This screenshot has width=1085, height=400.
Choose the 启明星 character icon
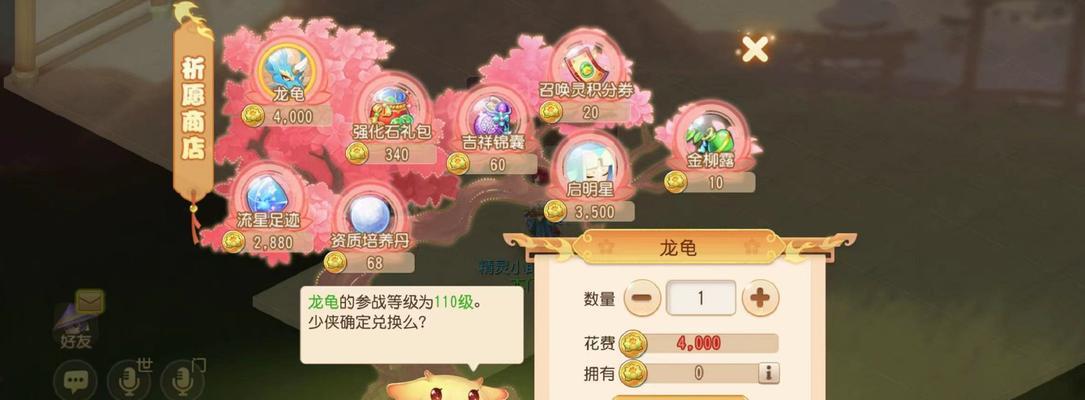589,163
